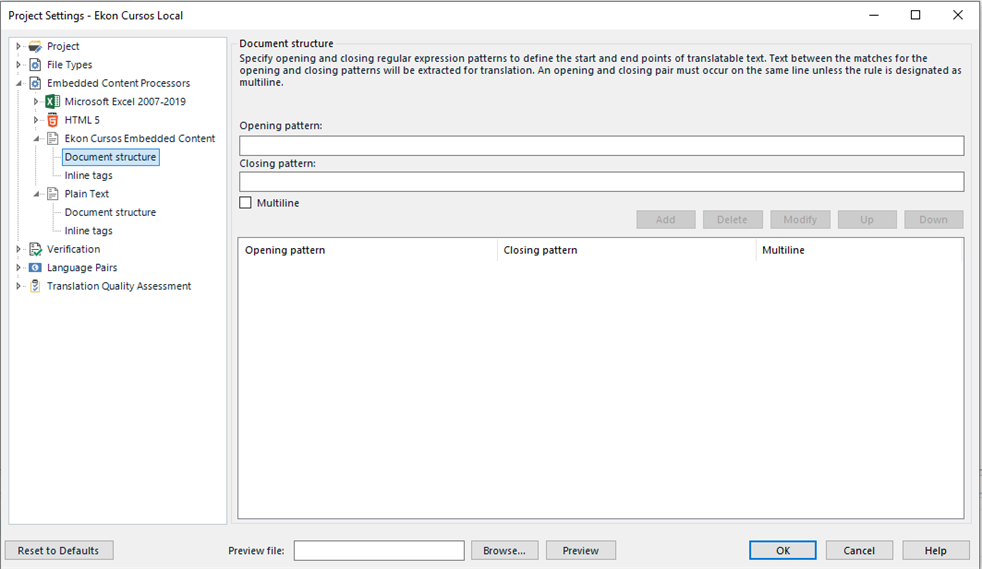Enable the Multiline checkbox
982x569 pixels.
246,203
